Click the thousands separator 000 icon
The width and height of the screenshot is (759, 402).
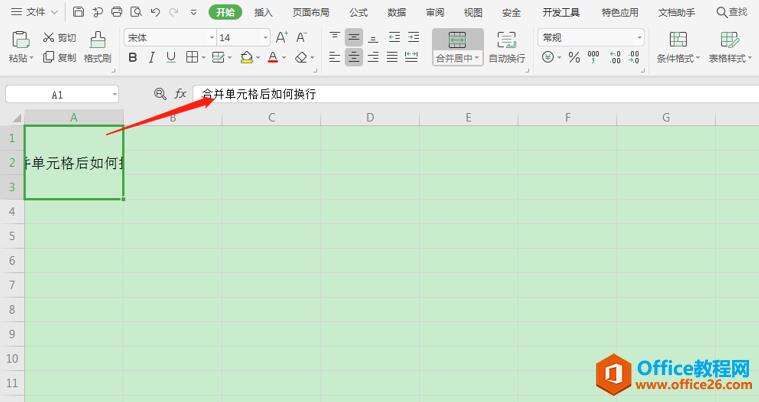(x=593, y=57)
